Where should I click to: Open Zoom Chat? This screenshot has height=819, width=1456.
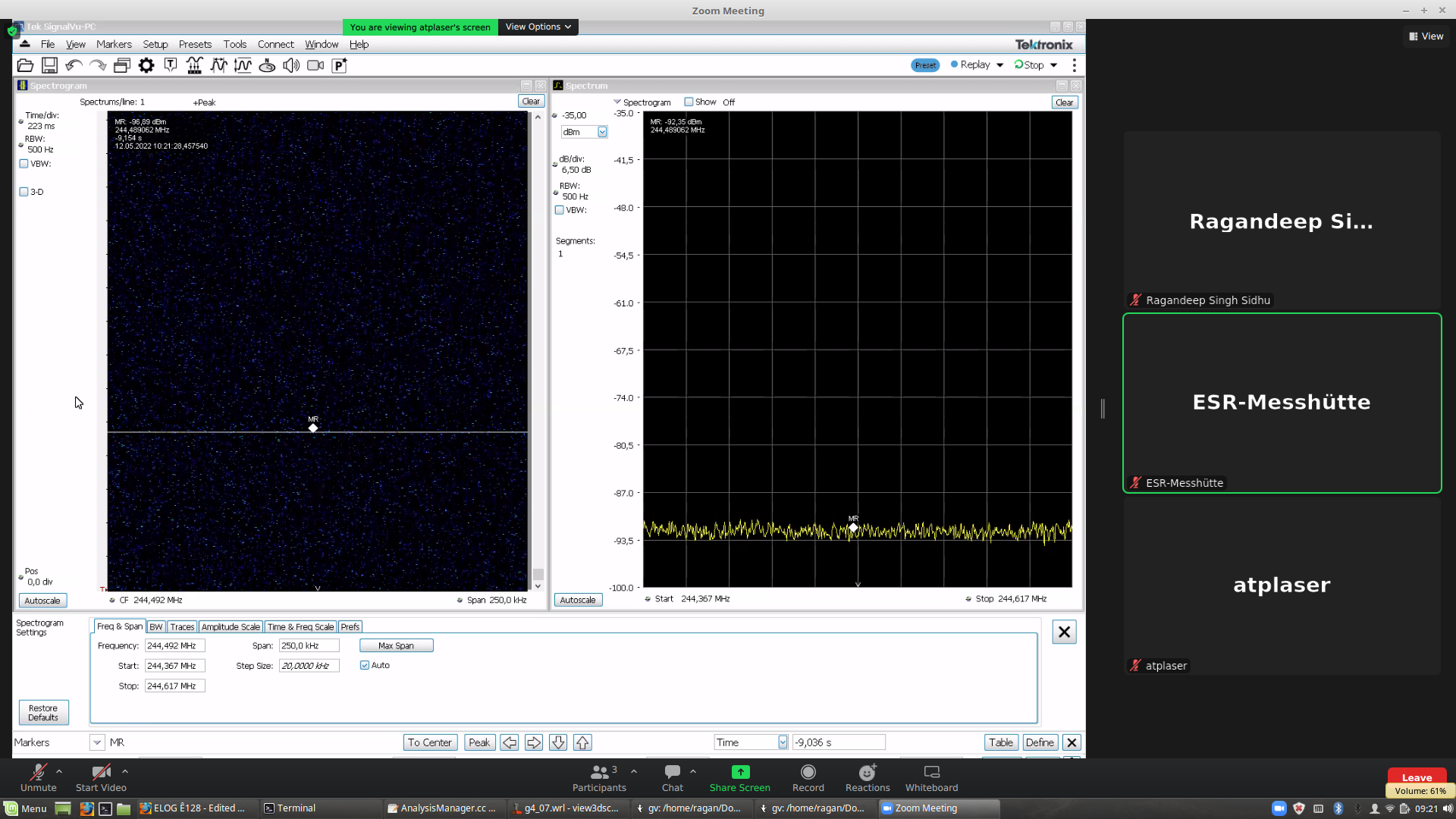point(672,778)
